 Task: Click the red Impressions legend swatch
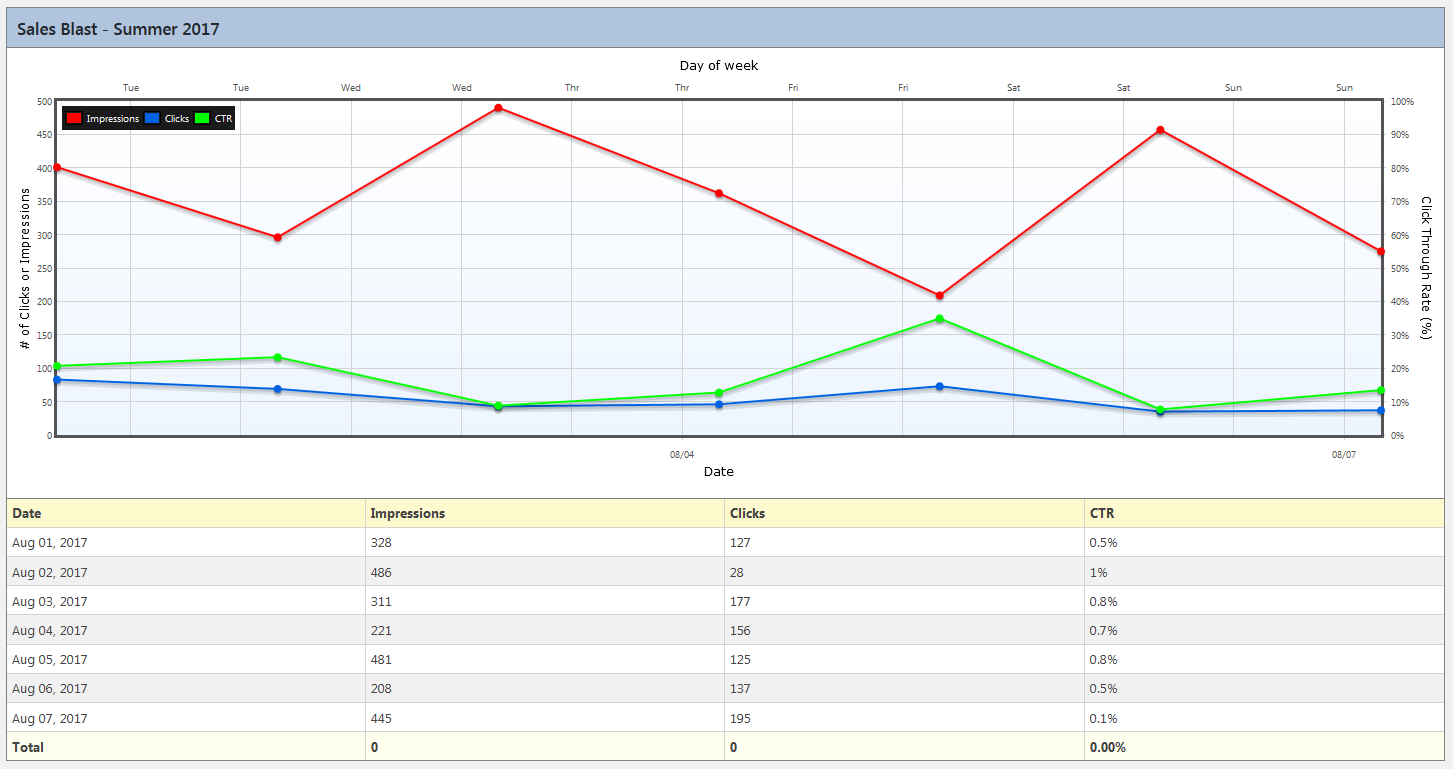pos(74,118)
